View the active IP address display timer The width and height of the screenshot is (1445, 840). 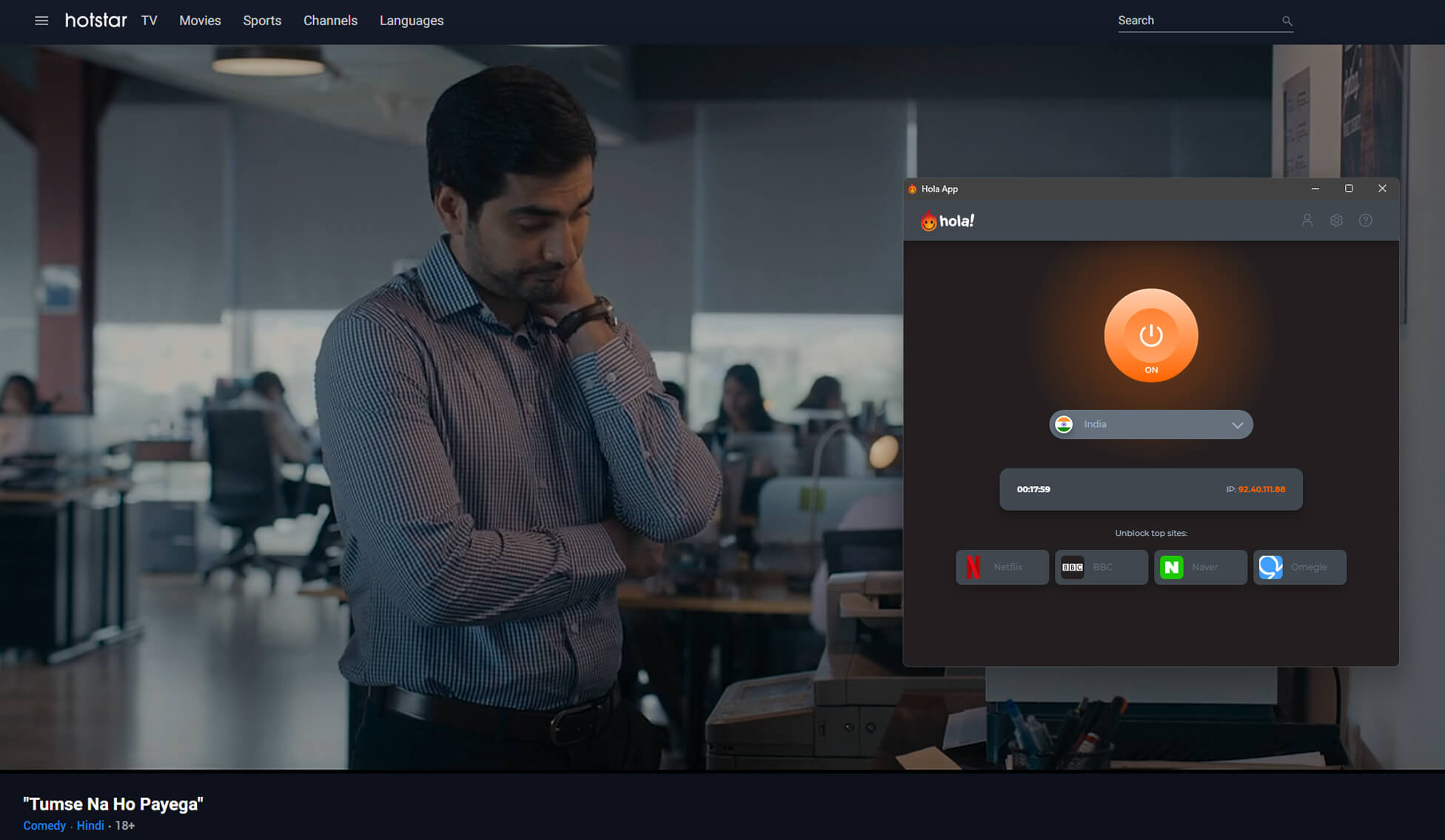[1034, 489]
